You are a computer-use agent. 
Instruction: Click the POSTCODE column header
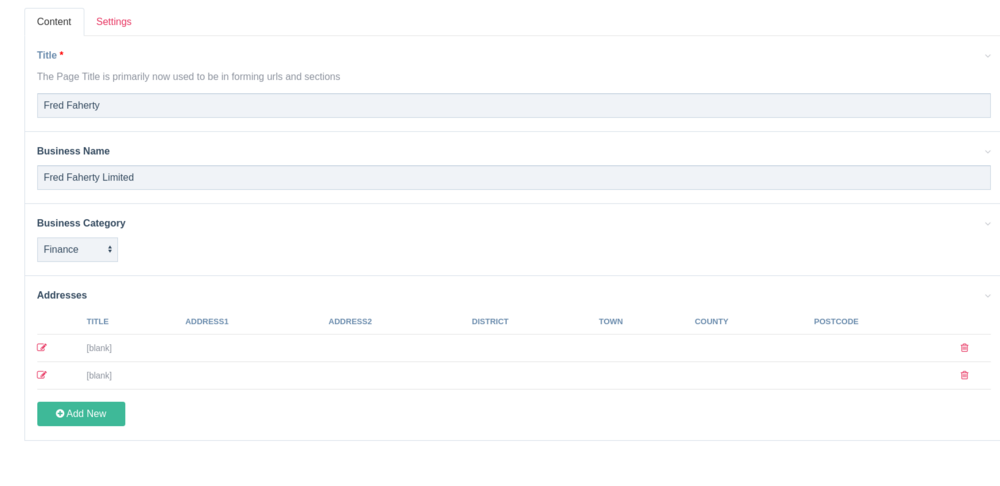point(836,322)
